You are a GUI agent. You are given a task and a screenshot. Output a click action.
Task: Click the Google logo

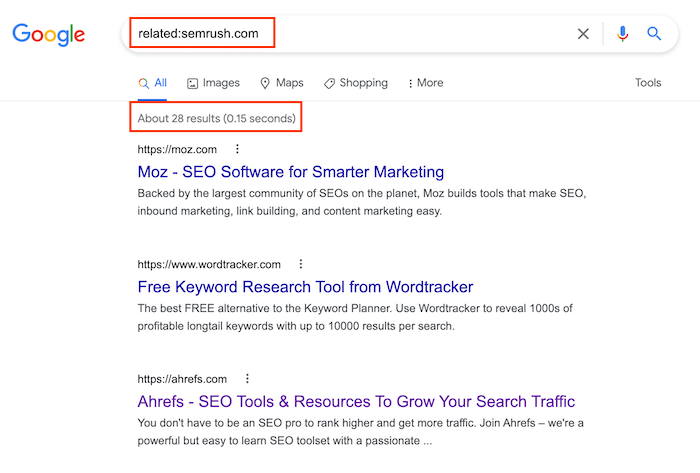click(49, 34)
